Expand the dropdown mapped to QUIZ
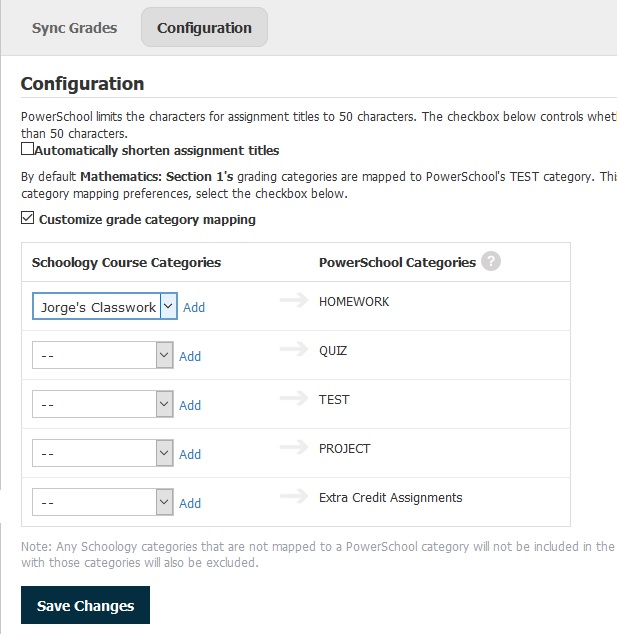This screenshot has width=617, height=634. [x=102, y=355]
